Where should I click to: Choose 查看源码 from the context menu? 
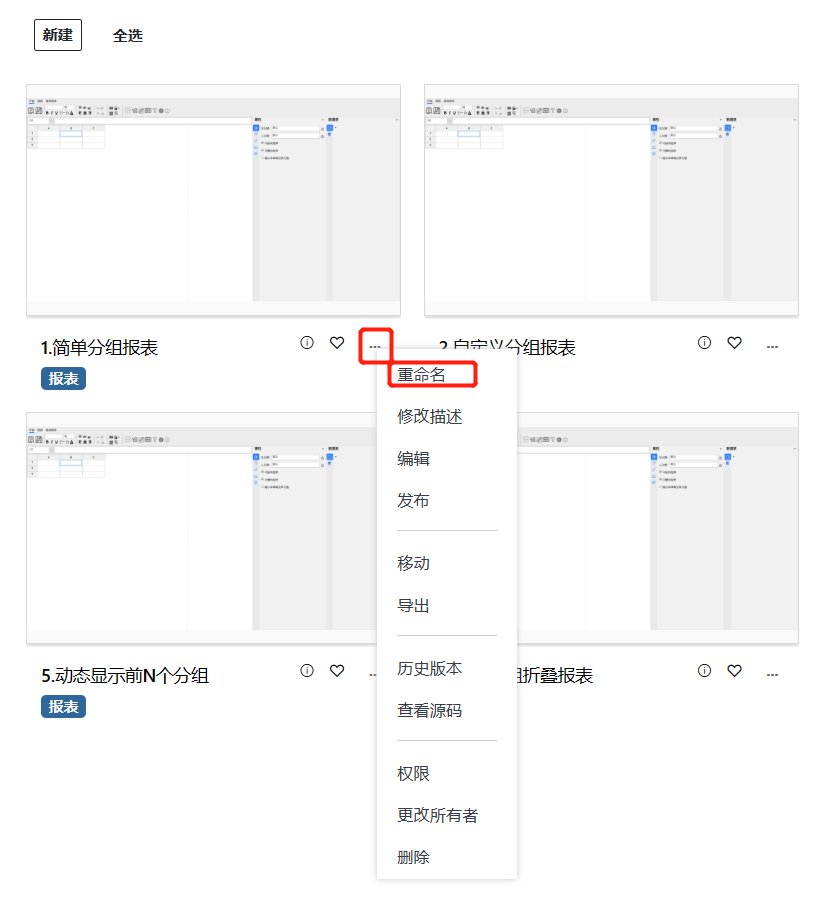click(430, 710)
